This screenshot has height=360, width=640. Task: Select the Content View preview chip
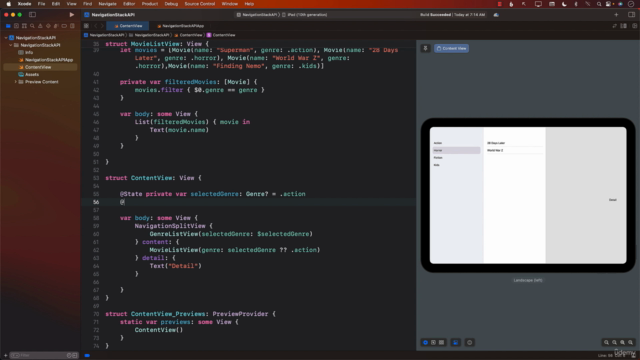(x=451, y=48)
